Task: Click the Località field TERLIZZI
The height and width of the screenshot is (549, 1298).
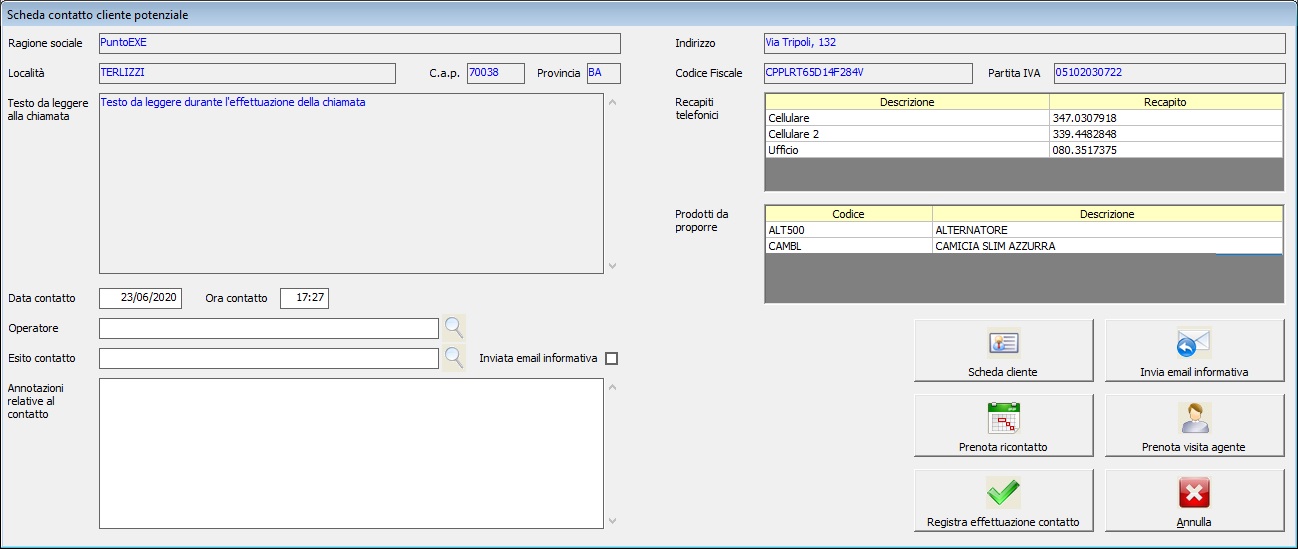Action: pos(248,73)
